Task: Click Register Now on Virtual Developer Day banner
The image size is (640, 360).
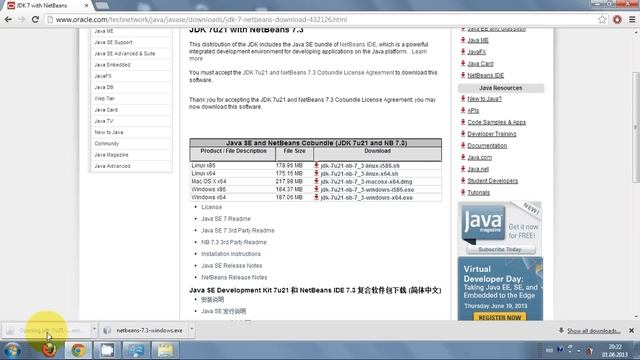Action: coord(500,317)
